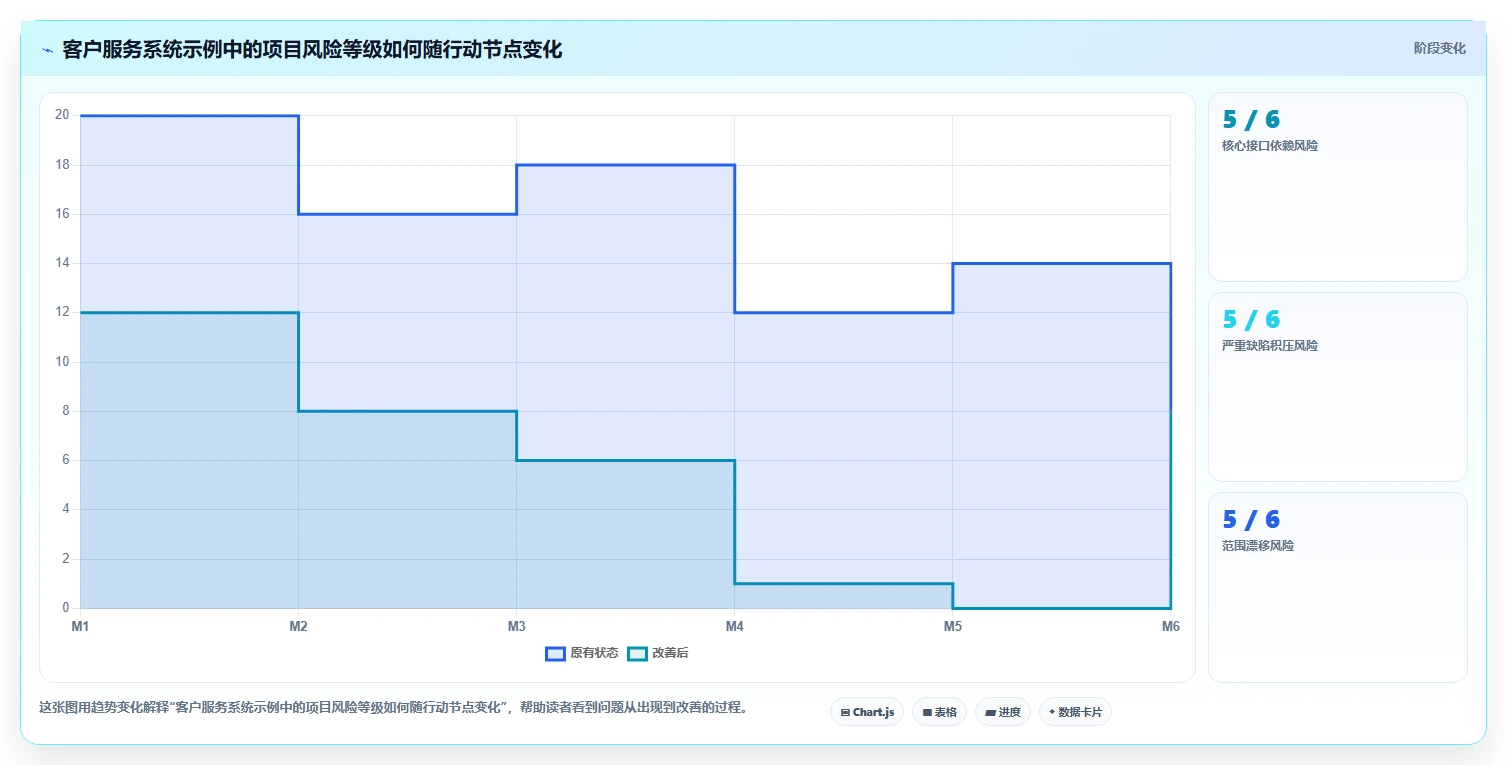Click the y-axis label 6
1507x765 pixels.
click(x=65, y=460)
